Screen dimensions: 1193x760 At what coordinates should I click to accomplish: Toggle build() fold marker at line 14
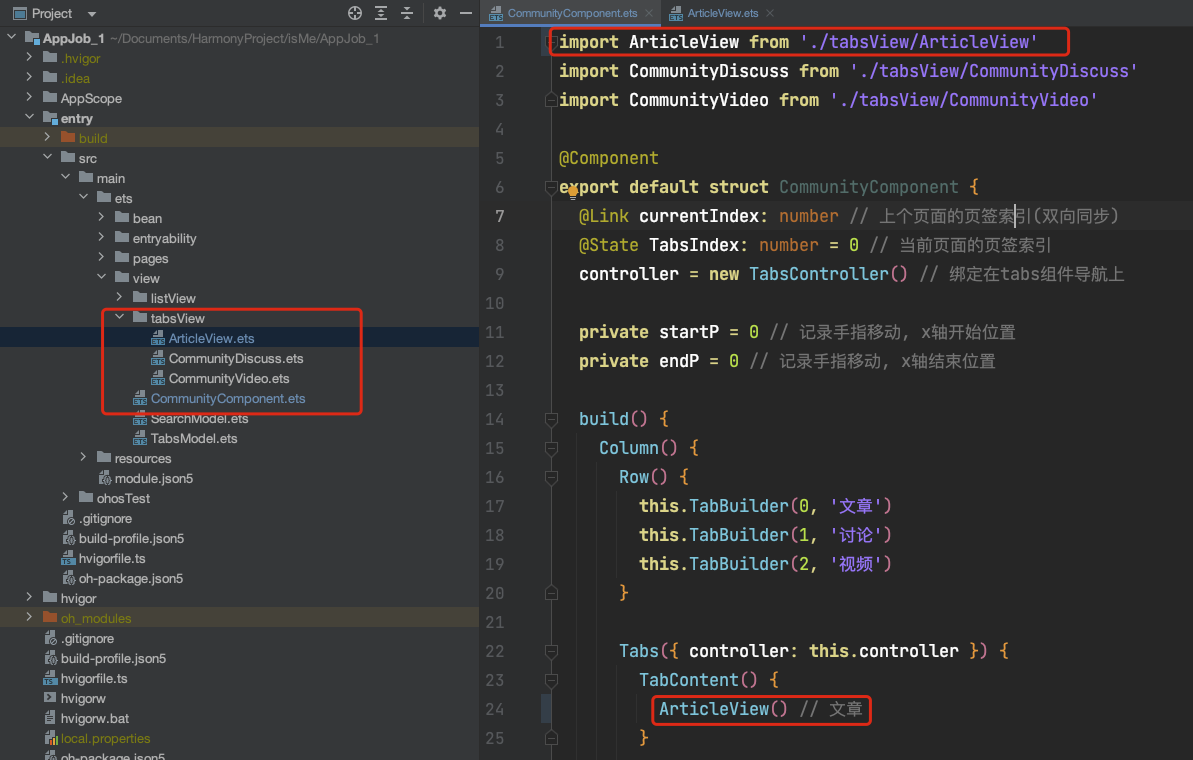(x=551, y=419)
